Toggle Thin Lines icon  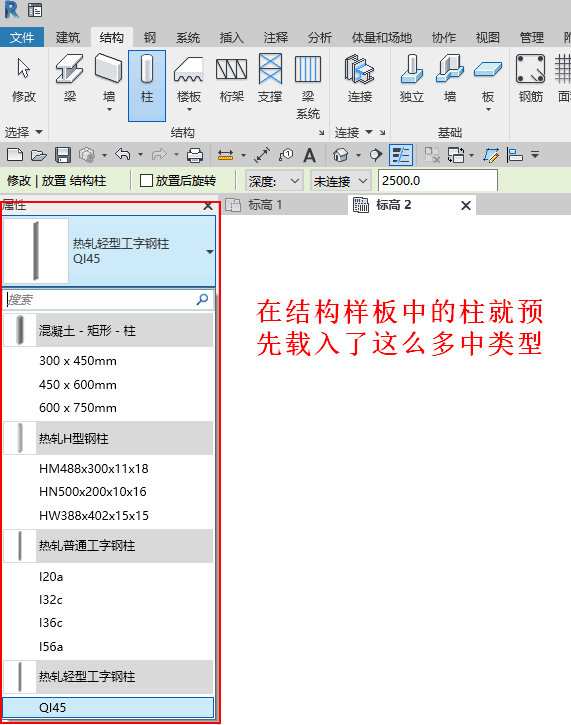400,155
